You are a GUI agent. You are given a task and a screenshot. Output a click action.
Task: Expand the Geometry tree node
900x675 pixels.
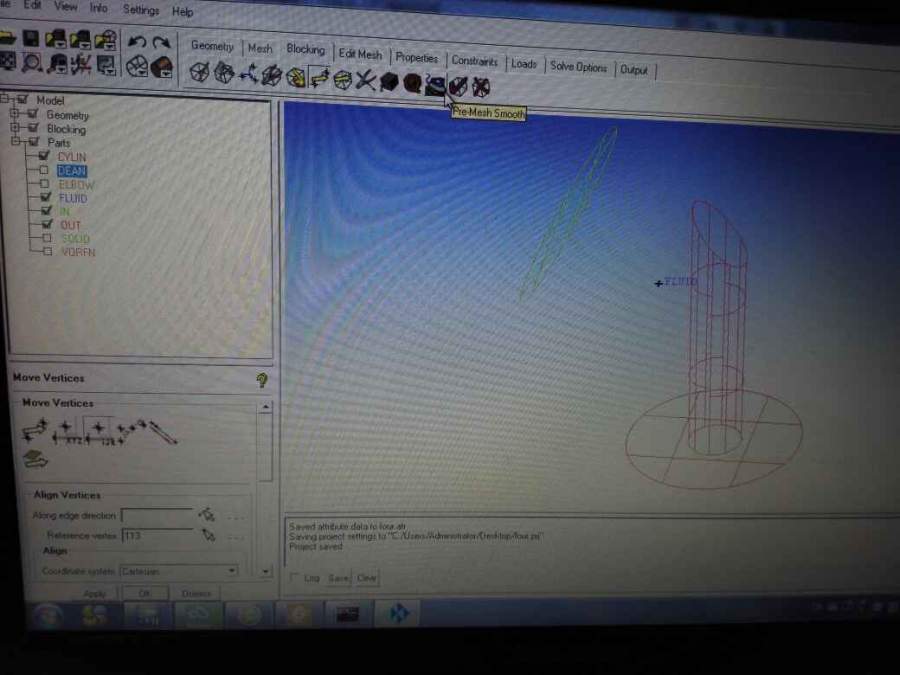(15, 113)
